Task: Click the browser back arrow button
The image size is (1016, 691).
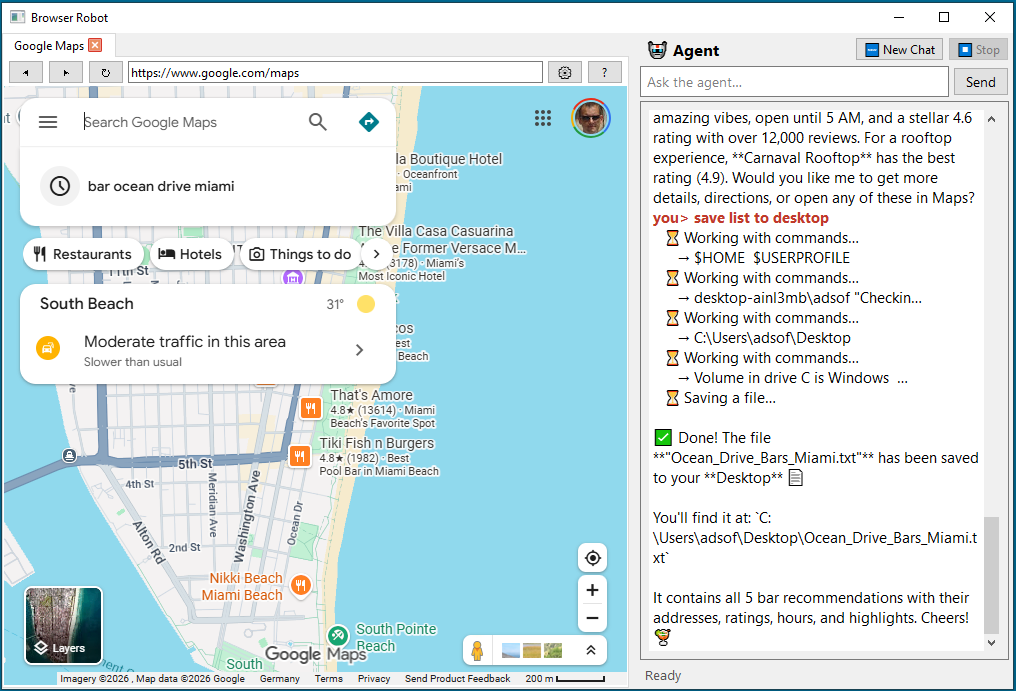Action: tap(26, 73)
